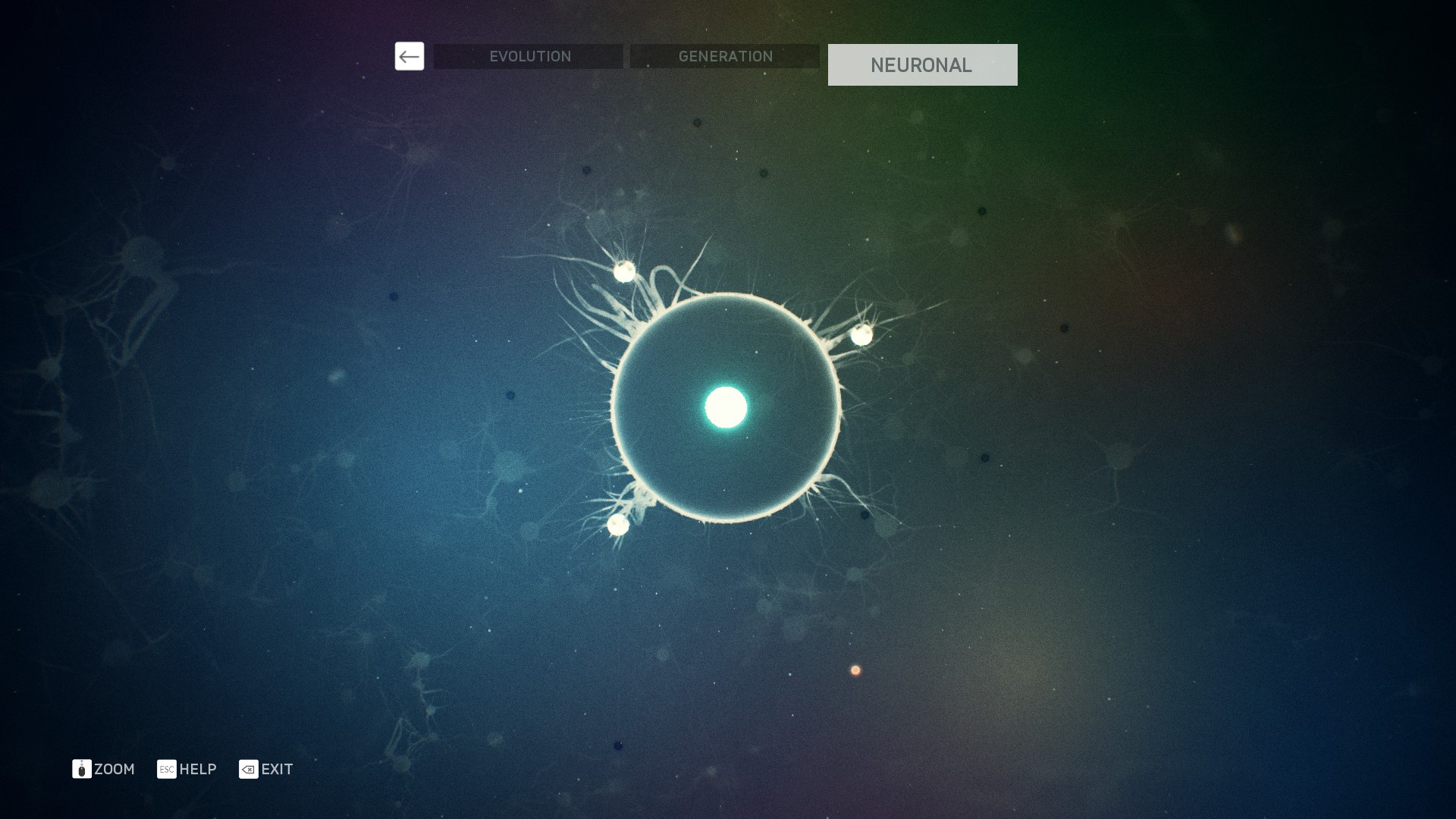Screen dimensions: 1456x819
Task: Choose white neuron node at cell's lower-left
Action: click(x=618, y=524)
